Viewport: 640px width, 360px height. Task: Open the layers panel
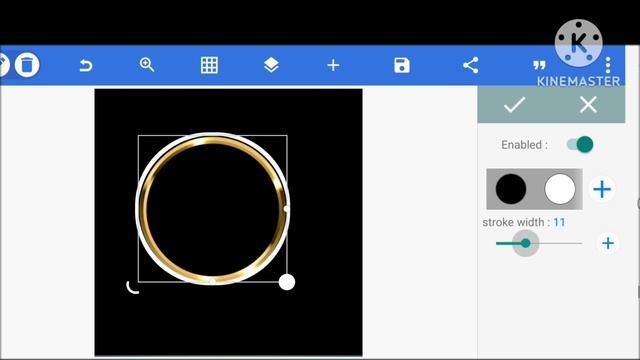click(271, 65)
